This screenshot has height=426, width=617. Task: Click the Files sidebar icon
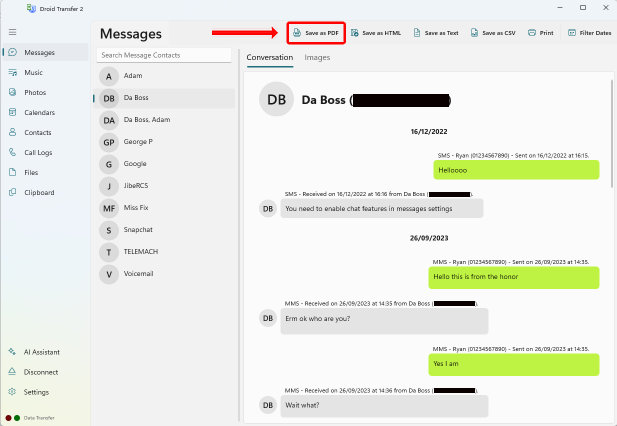pos(13,172)
